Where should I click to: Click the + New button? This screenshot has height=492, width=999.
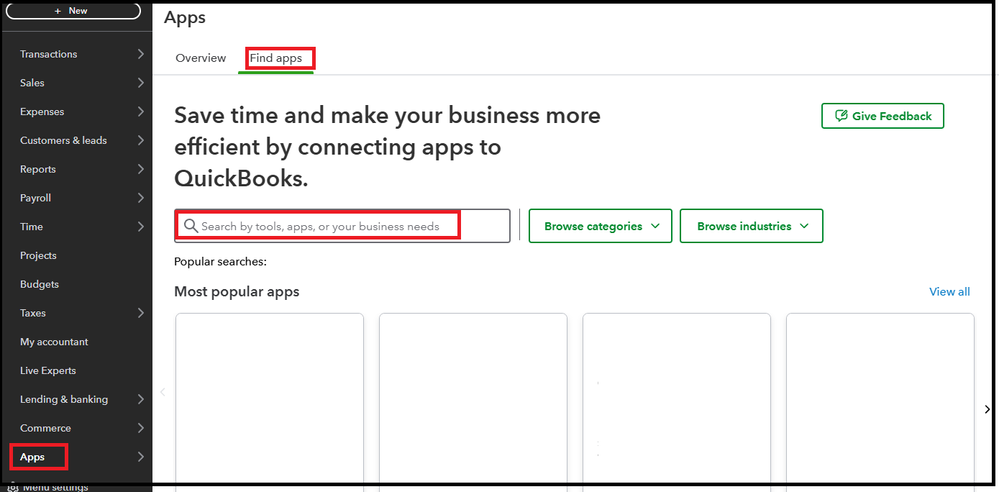click(73, 11)
